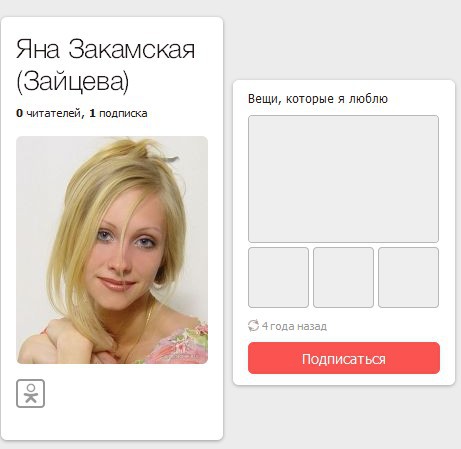This screenshot has height=449, width=461.
Task: Click the 4 года назад timestamp
Action: click(x=294, y=326)
